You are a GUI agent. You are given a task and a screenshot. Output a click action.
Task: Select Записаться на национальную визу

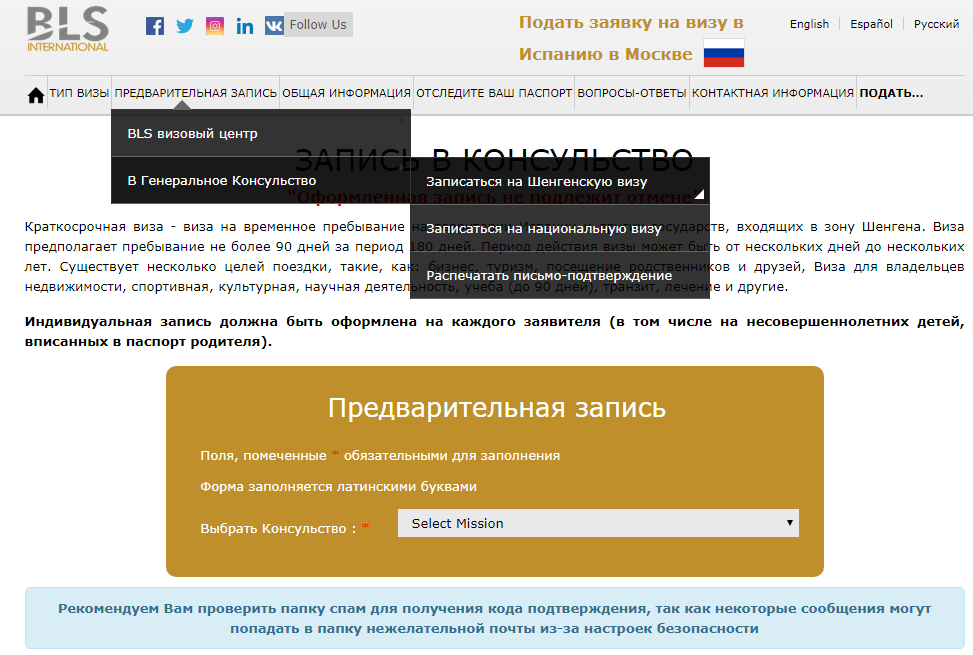(x=543, y=228)
